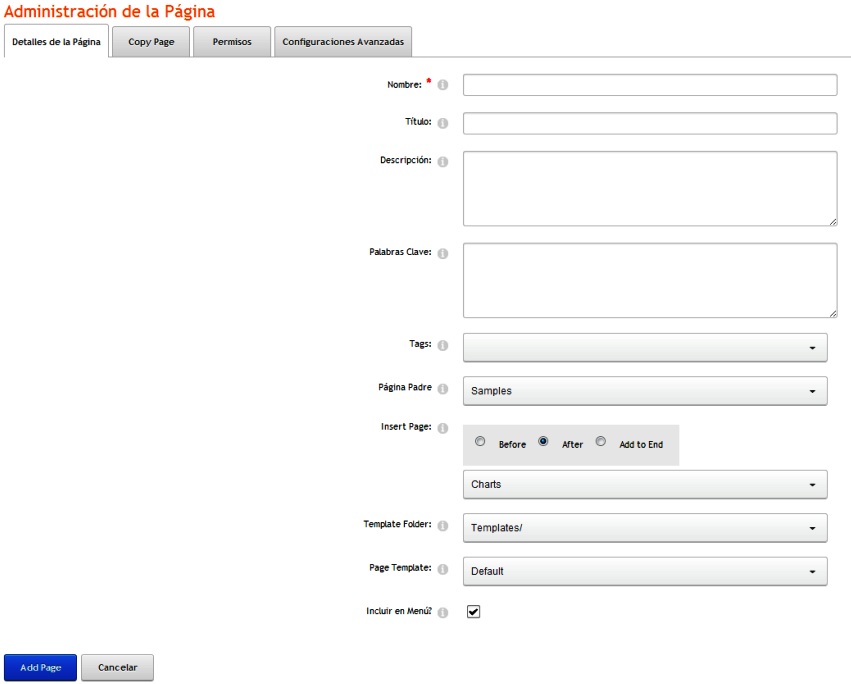The width and height of the screenshot is (851, 684).
Task: Click the Administración de la Página heading
Action: click(109, 11)
